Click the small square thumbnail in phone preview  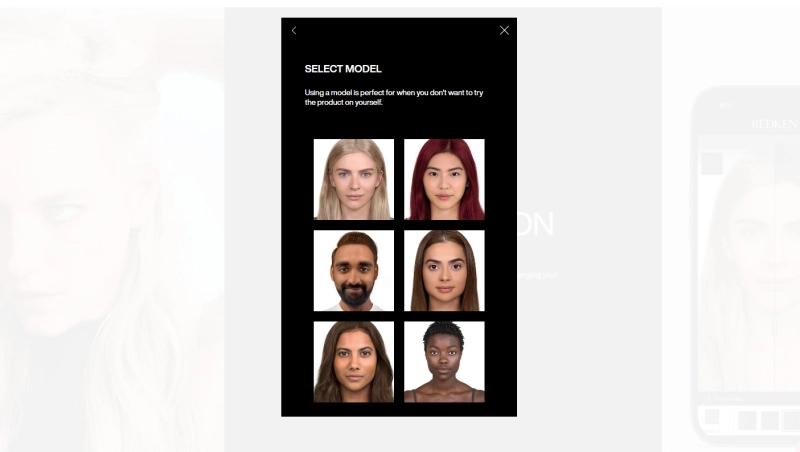[712, 163]
